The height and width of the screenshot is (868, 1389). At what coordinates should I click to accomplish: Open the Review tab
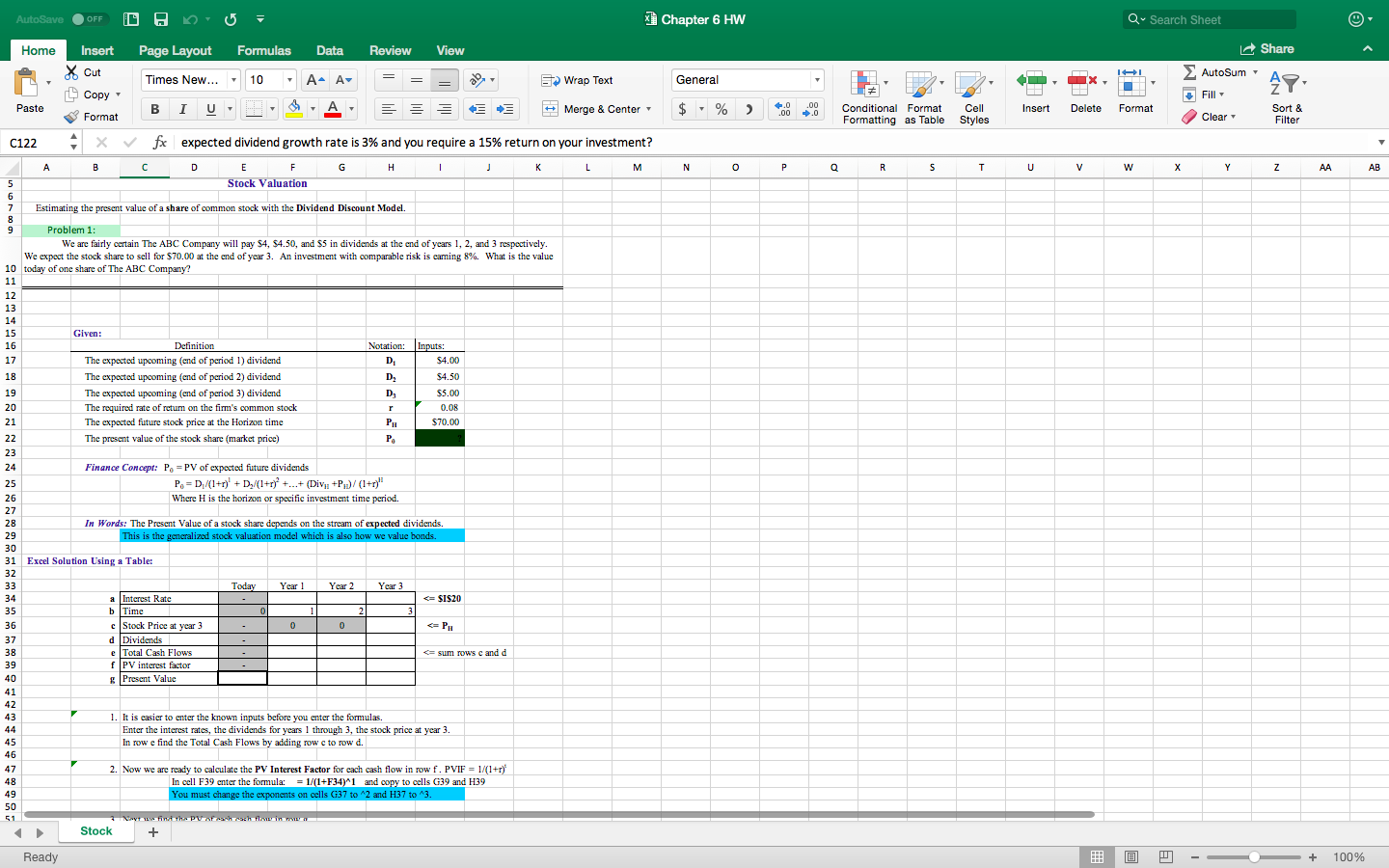pyautogui.click(x=390, y=50)
